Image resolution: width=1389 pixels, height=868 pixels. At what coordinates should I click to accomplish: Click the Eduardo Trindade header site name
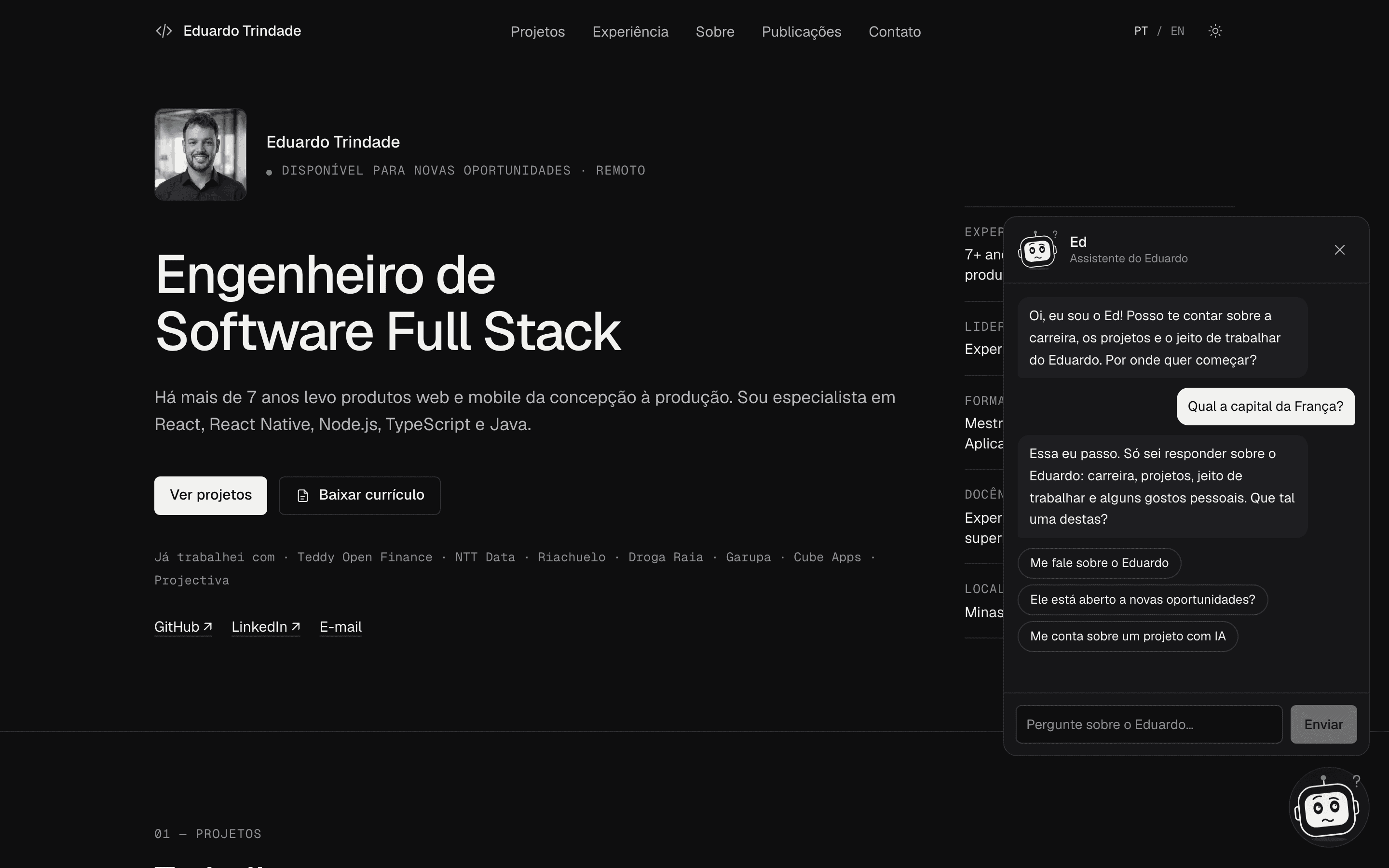click(x=242, y=31)
